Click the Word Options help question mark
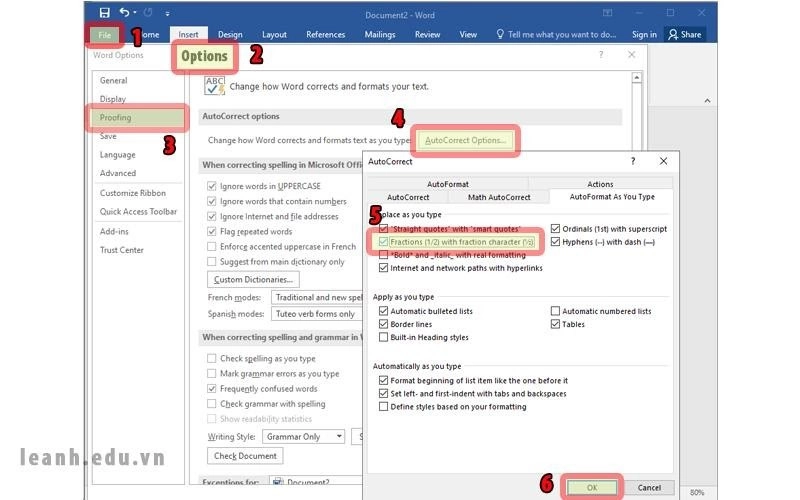This screenshot has width=800, height=500. (x=601, y=54)
